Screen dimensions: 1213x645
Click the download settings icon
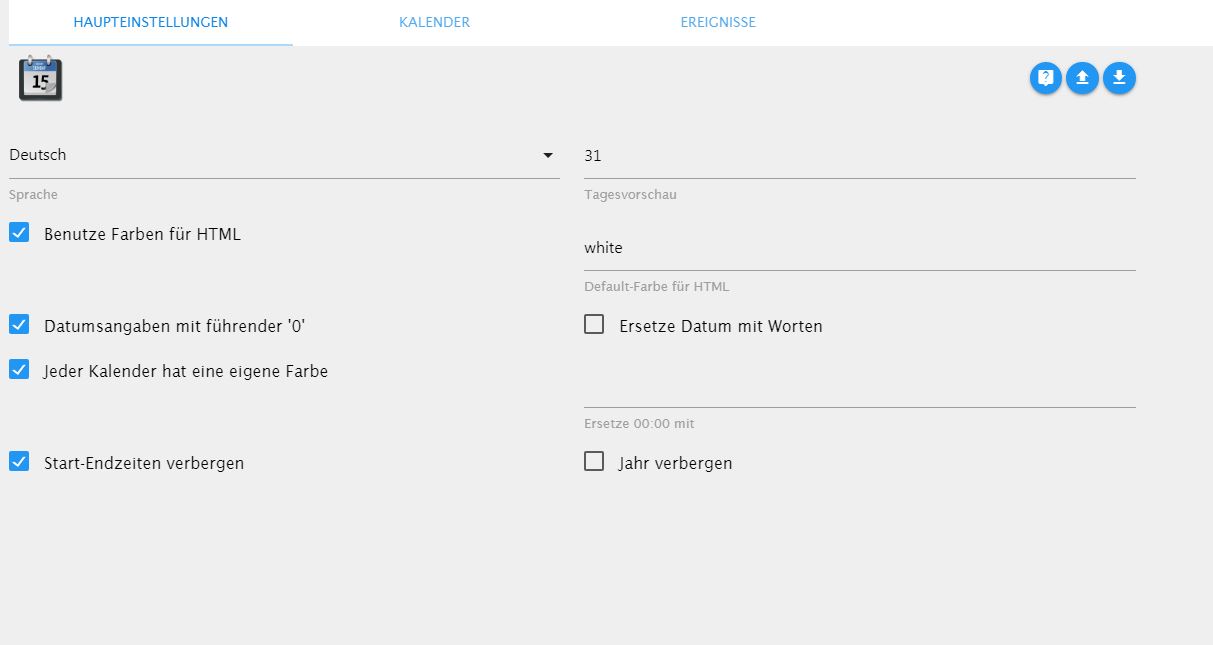pyautogui.click(x=1119, y=78)
